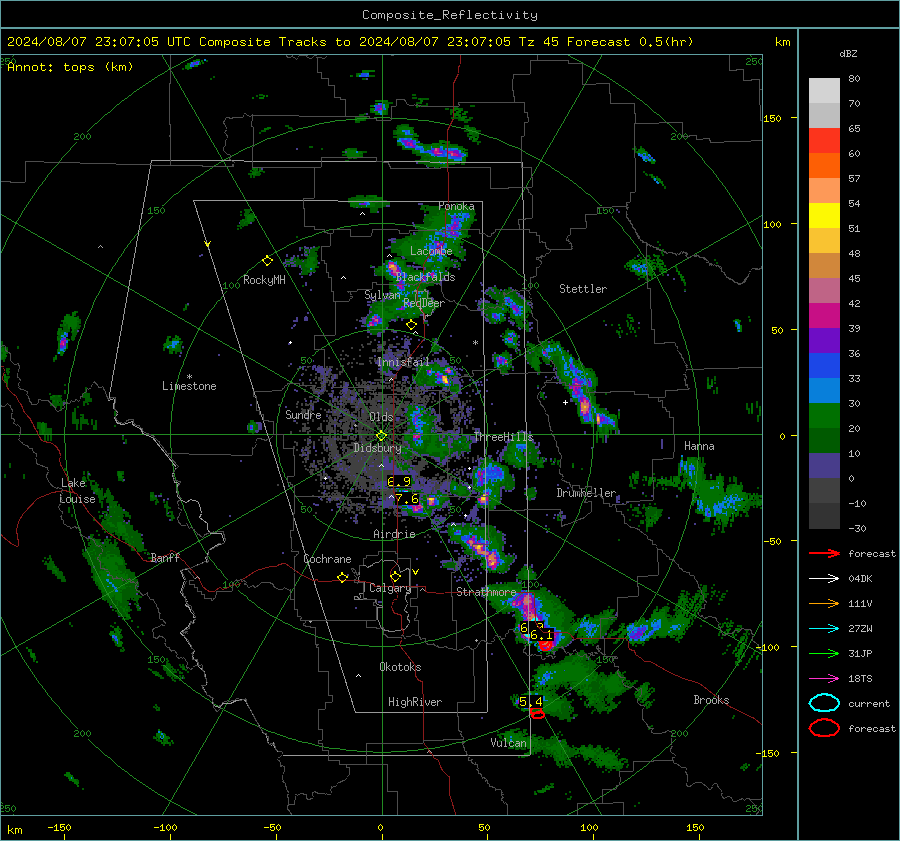Click the dBZ legend heading
The width and height of the screenshot is (900, 841).
point(848,53)
